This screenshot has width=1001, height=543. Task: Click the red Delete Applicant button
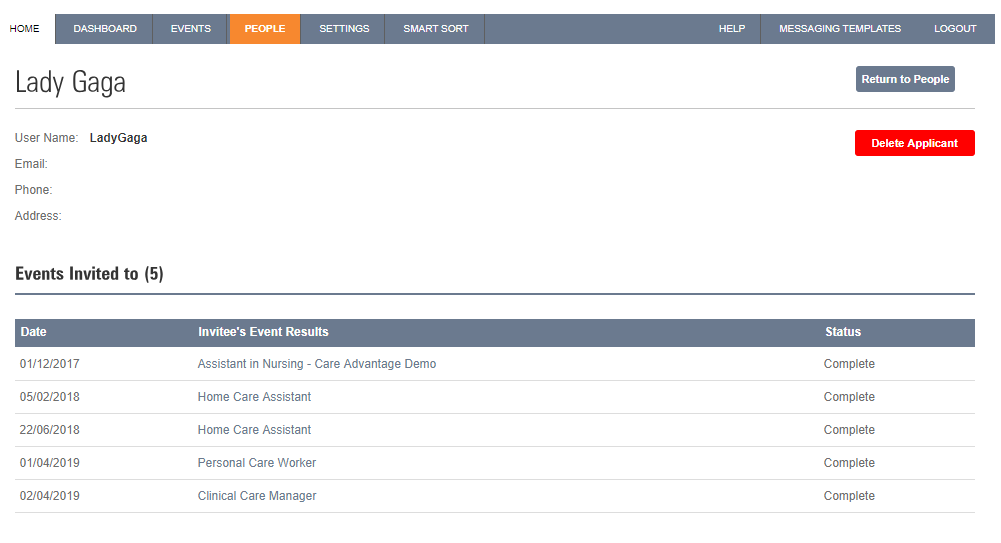point(914,143)
